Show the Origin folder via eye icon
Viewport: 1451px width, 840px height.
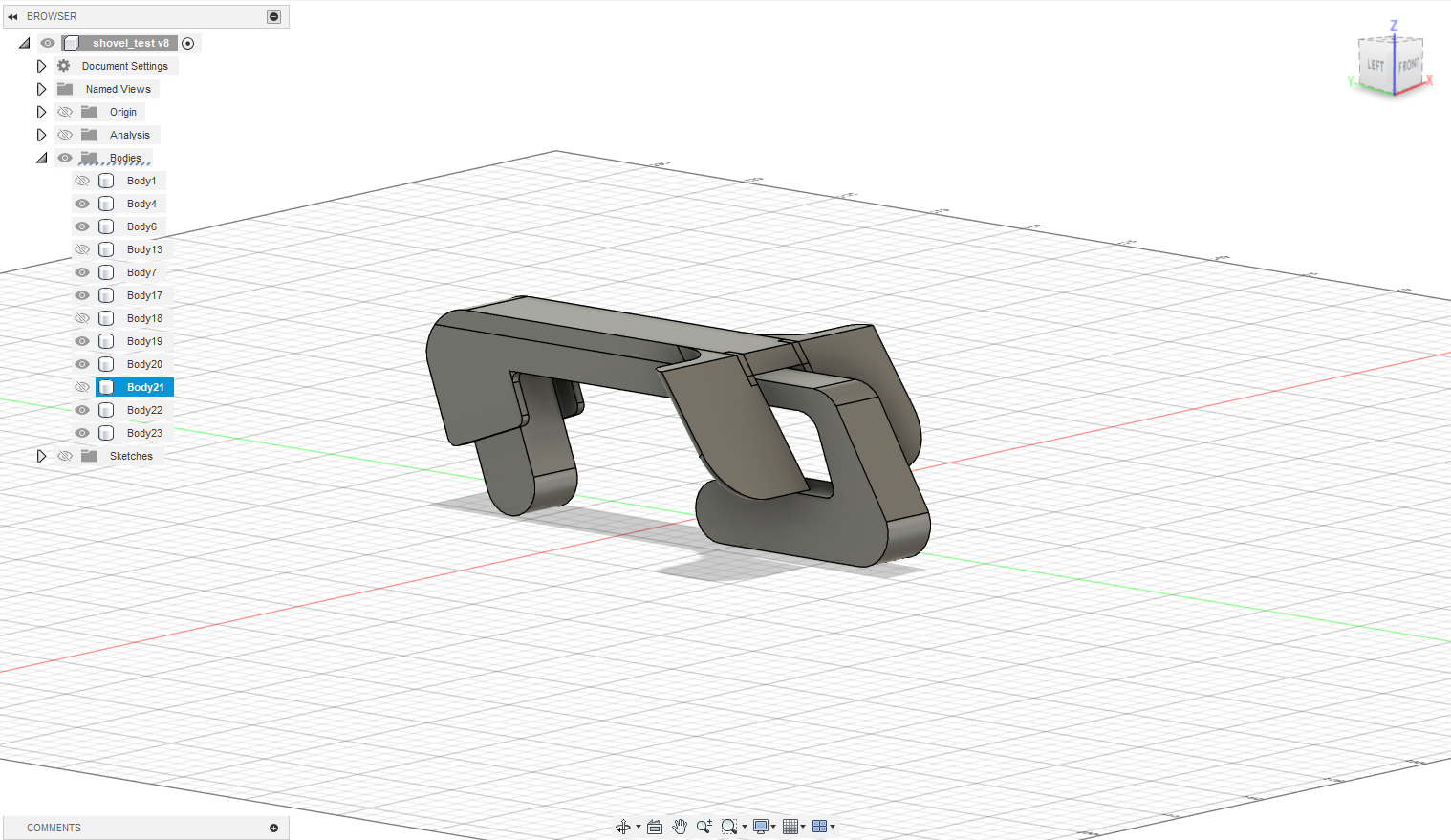65,112
